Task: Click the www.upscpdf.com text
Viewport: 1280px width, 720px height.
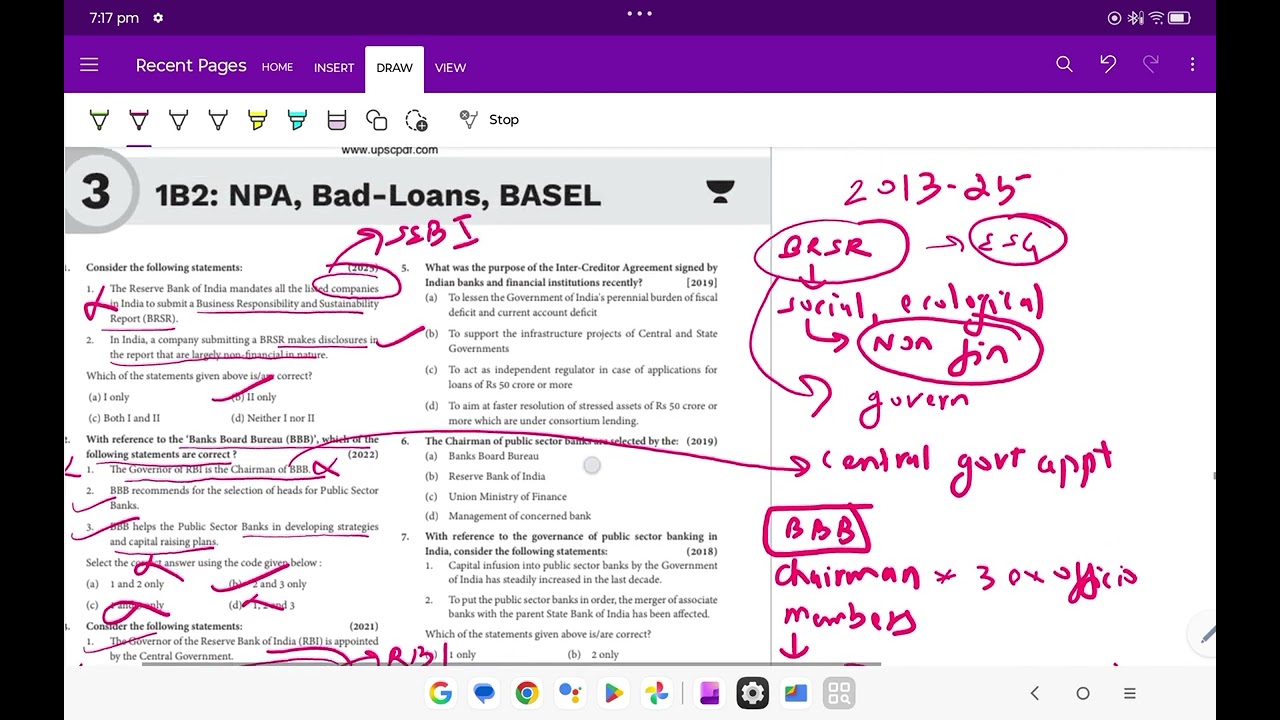Action: (x=390, y=150)
